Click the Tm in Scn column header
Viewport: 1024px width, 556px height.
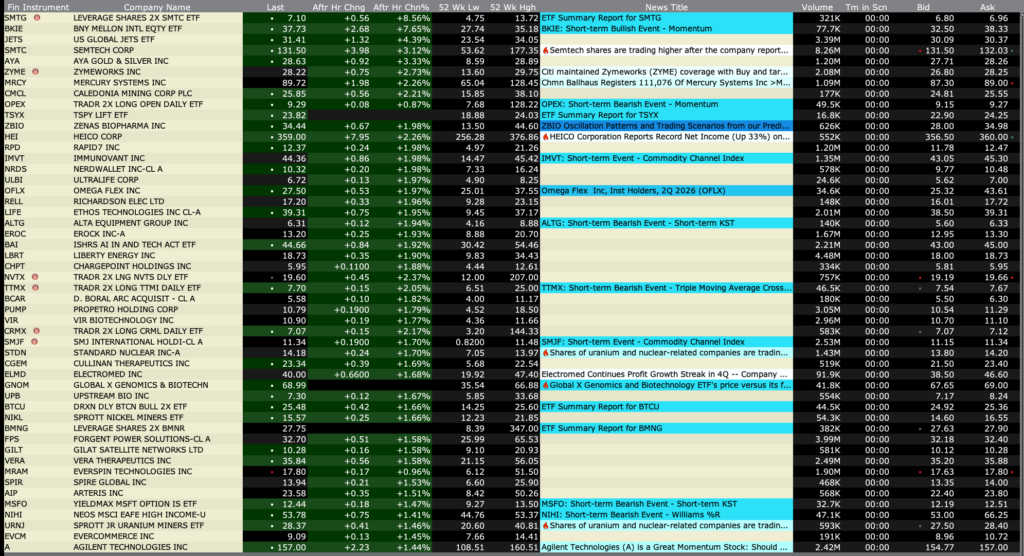click(x=866, y=7)
